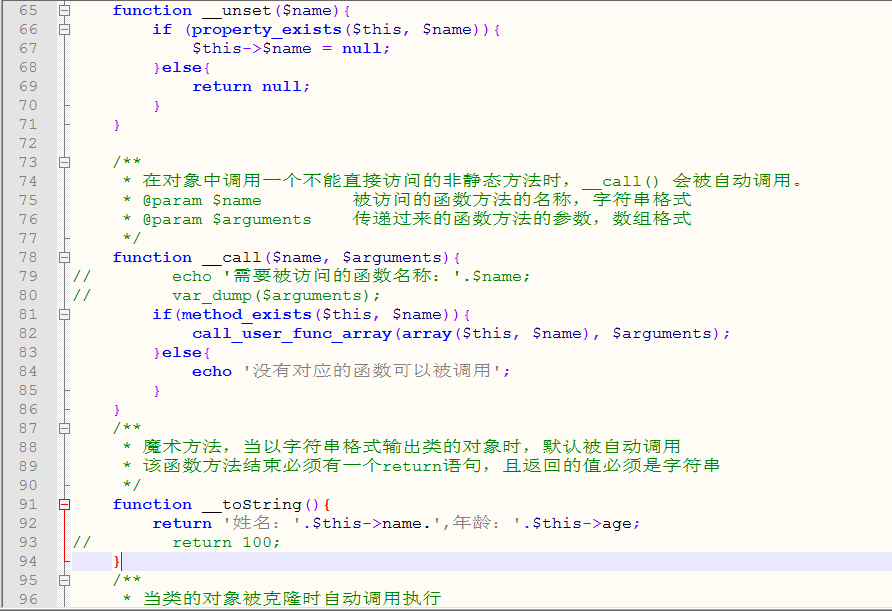Screen dimensions: 892x611
Task: Place cursor on '$this->$name = null;' statement
Action: coord(291,49)
